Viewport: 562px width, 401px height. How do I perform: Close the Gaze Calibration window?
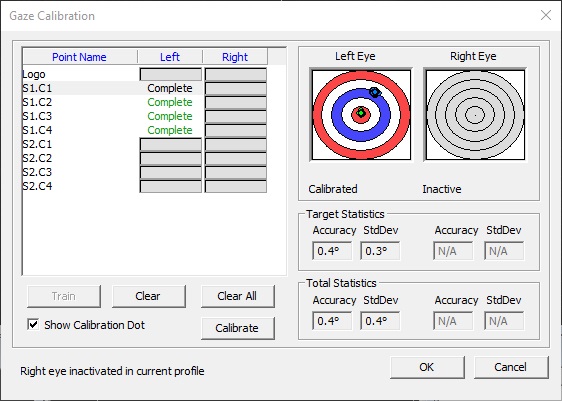click(546, 15)
